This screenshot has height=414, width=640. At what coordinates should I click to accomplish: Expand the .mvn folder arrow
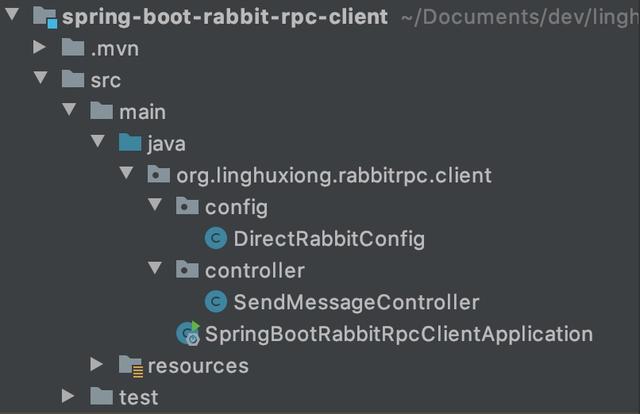click(40, 47)
